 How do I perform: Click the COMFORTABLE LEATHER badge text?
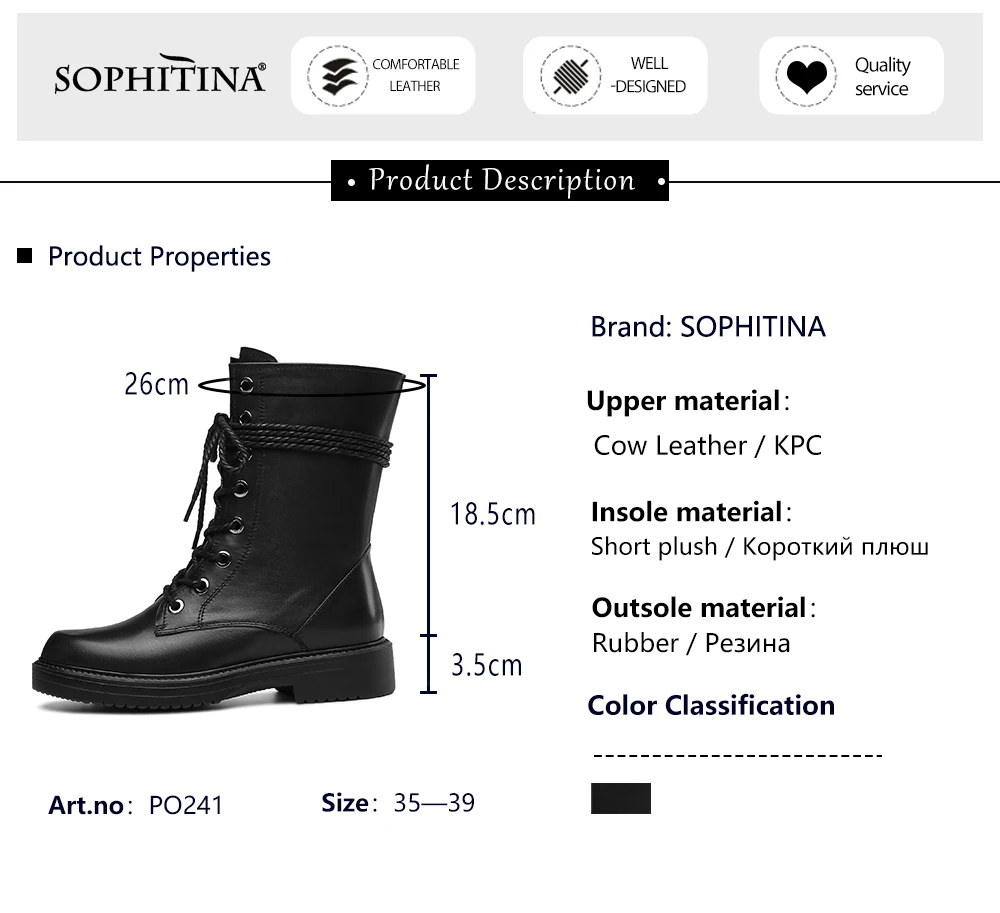click(x=416, y=75)
